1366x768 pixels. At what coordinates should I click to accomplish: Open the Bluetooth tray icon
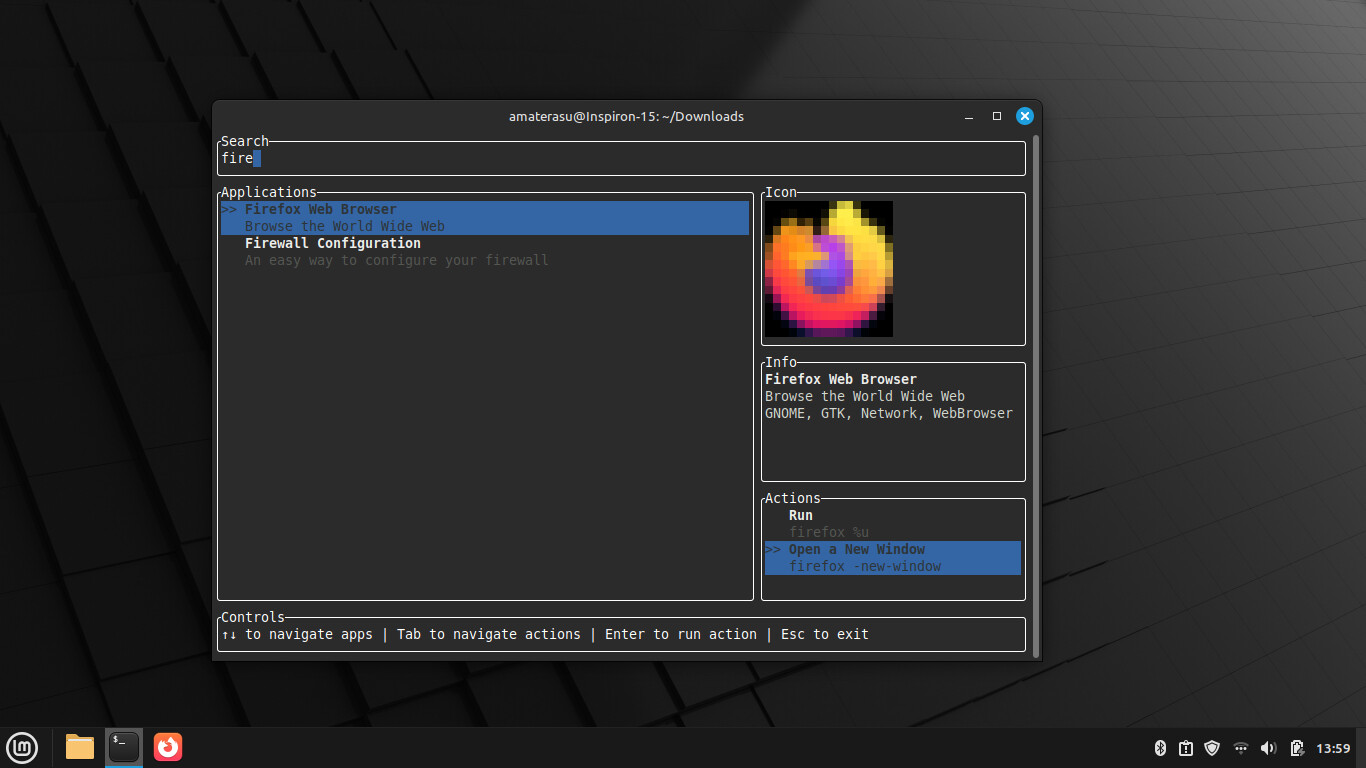point(1161,748)
